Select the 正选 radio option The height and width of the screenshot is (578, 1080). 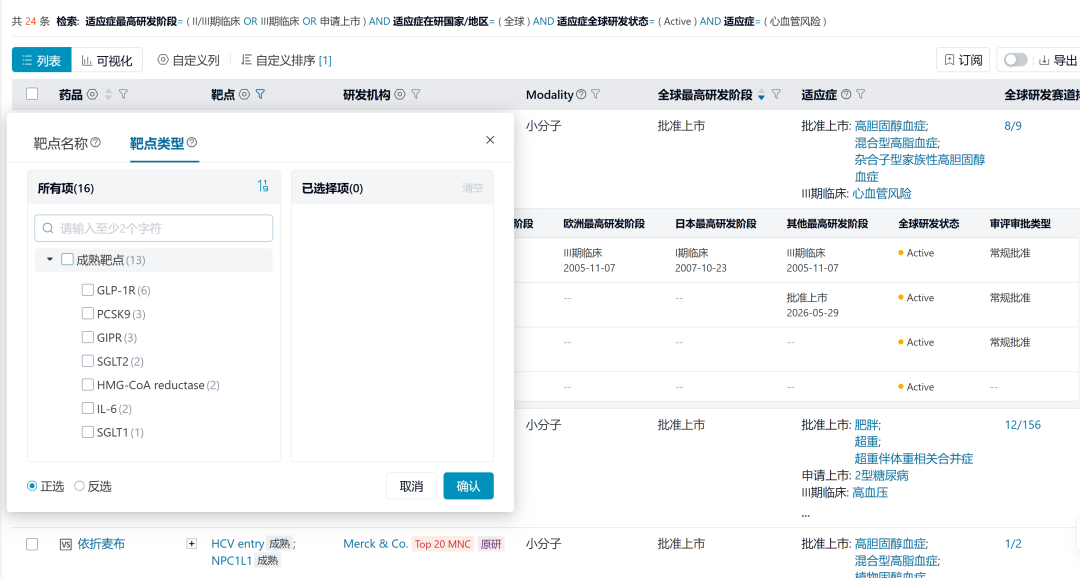(32, 486)
